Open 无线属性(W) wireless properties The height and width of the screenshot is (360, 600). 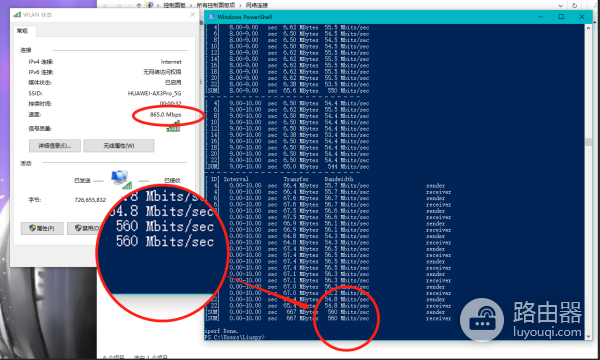pyautogui.click(x=119, y=145)
